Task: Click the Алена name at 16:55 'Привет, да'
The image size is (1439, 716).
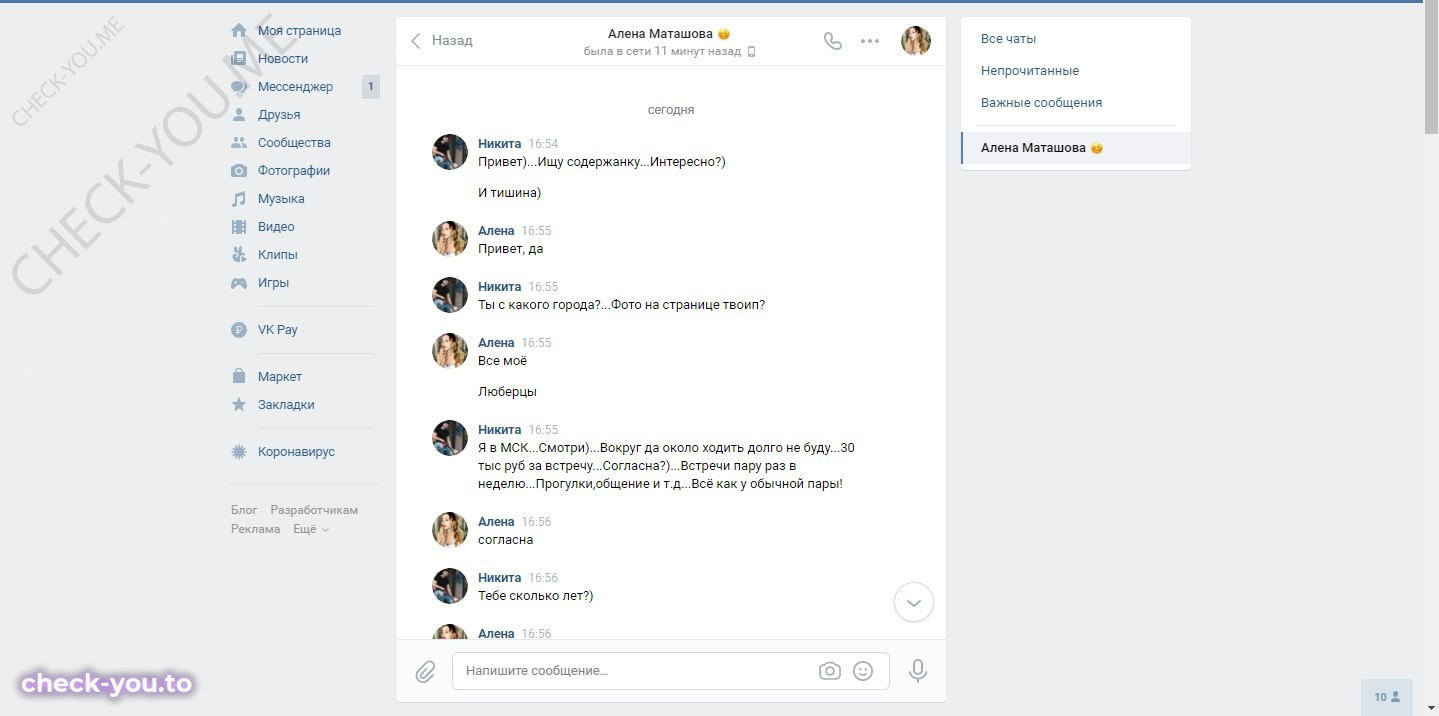Action: 496,231
